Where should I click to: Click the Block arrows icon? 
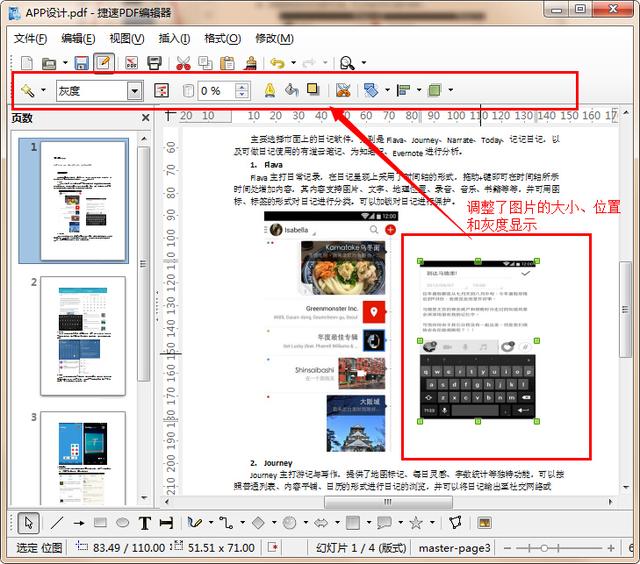click(321, 523)
